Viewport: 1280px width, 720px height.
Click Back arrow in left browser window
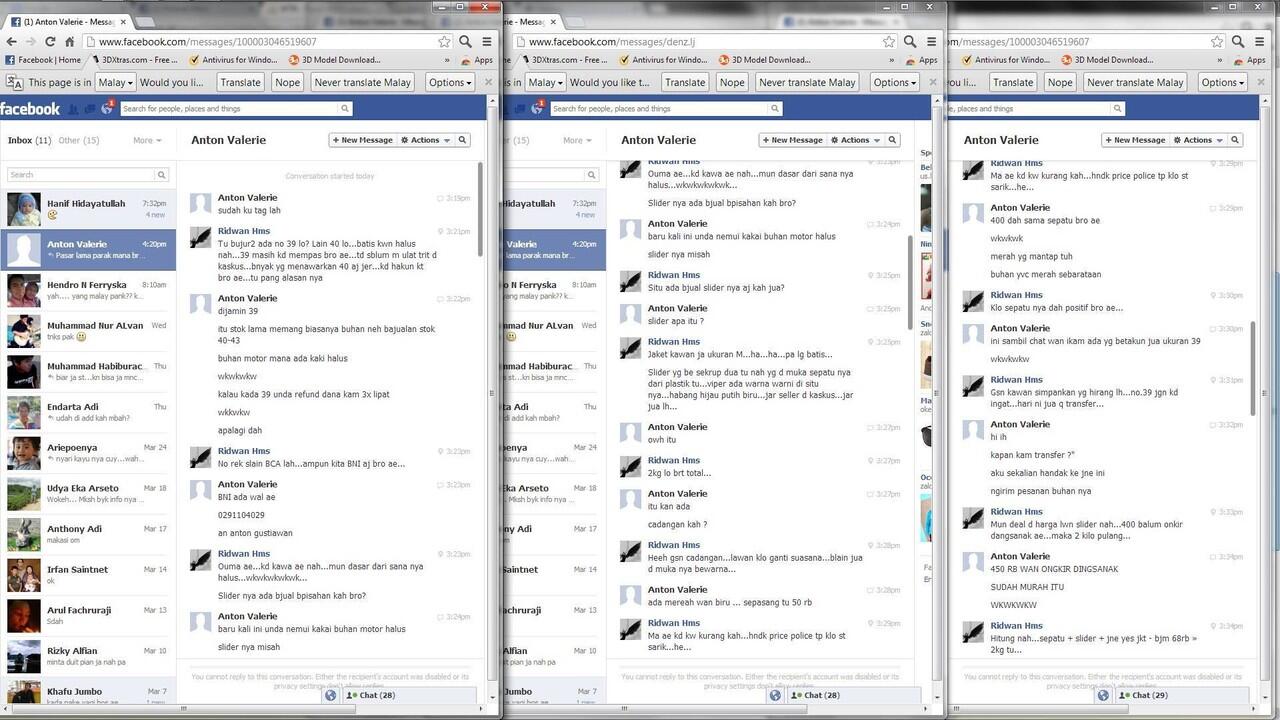pyautogui.click(x=11, y=42)
